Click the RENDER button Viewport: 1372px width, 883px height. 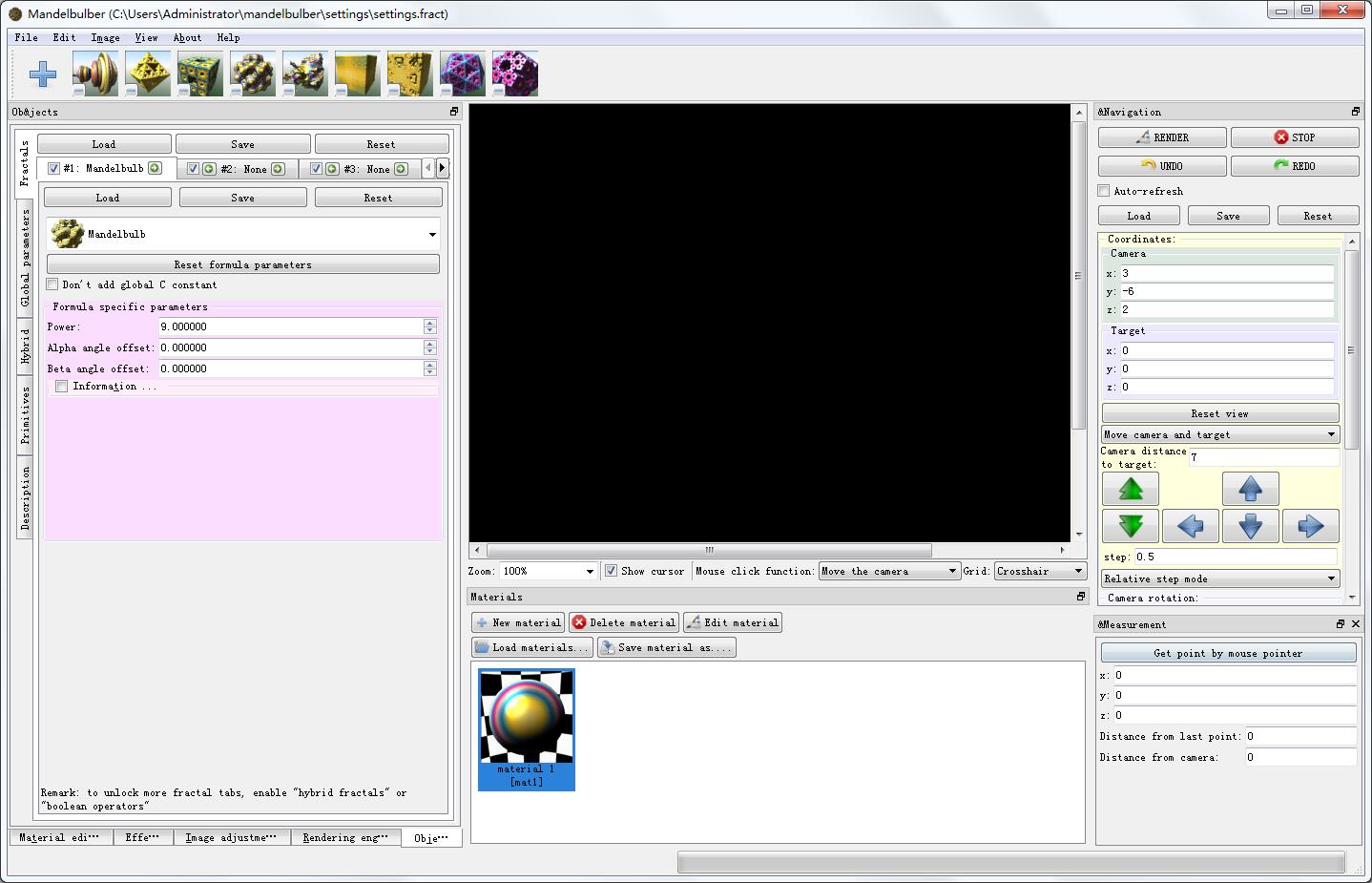point(1162,137)
